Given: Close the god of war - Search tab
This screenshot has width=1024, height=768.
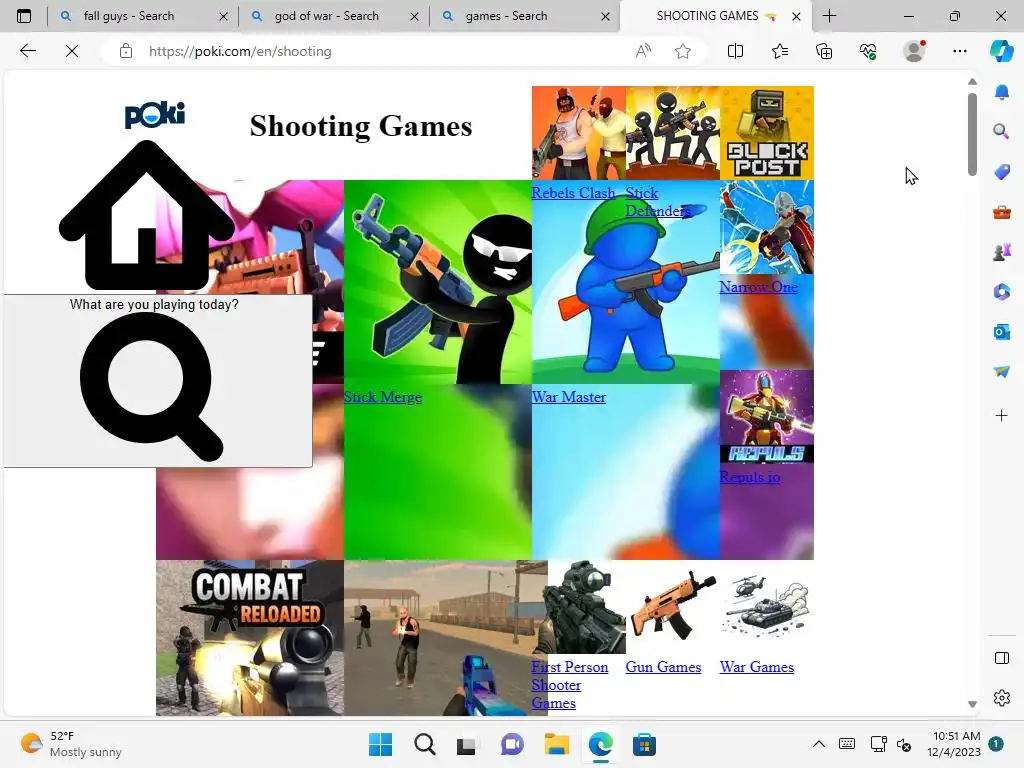Looking at the screenshot, I should 414,16.
